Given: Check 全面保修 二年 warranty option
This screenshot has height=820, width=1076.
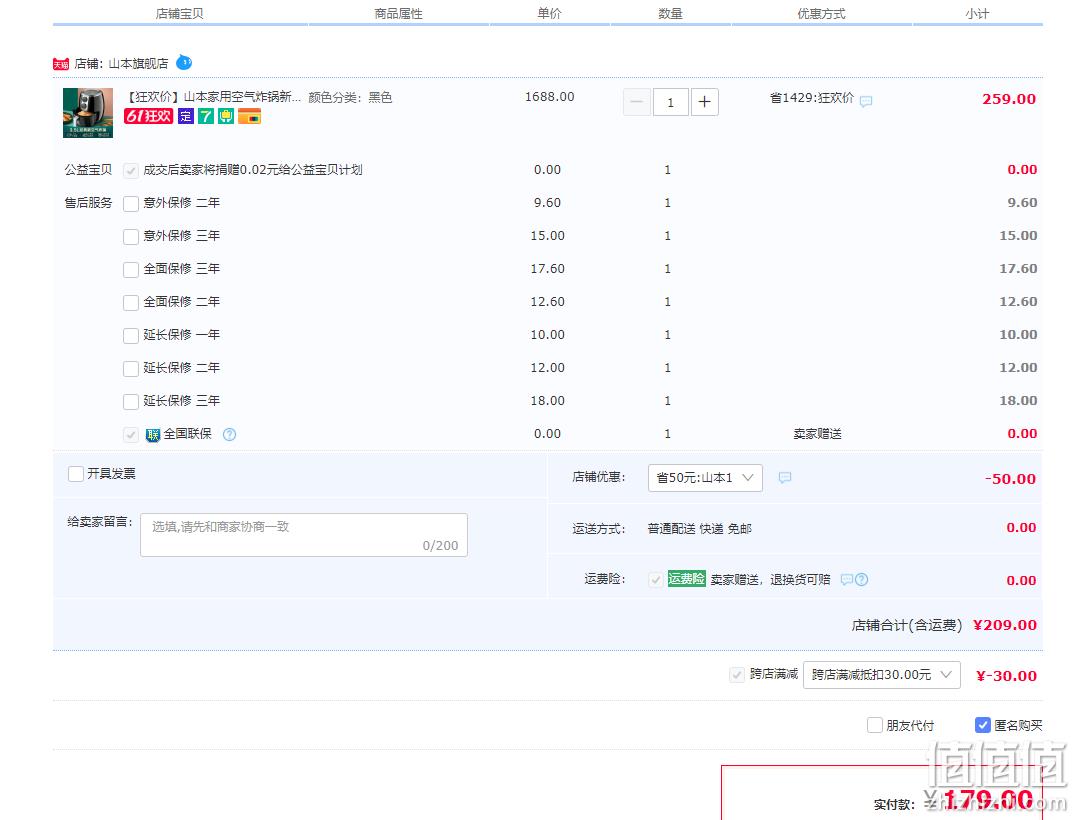Looking at the screenshot, I should coord(130,302).
